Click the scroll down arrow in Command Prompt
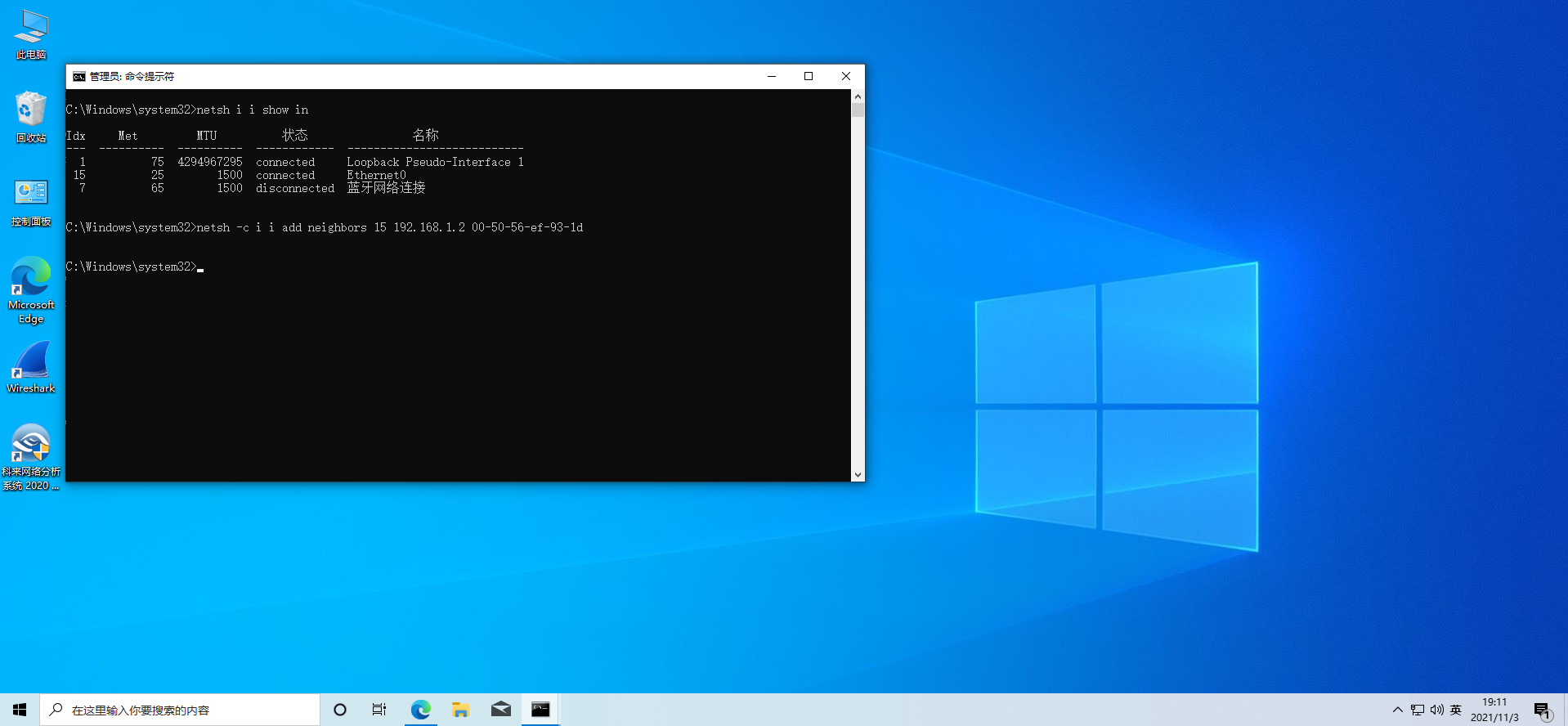1568x726 pixels. (858, 474)
